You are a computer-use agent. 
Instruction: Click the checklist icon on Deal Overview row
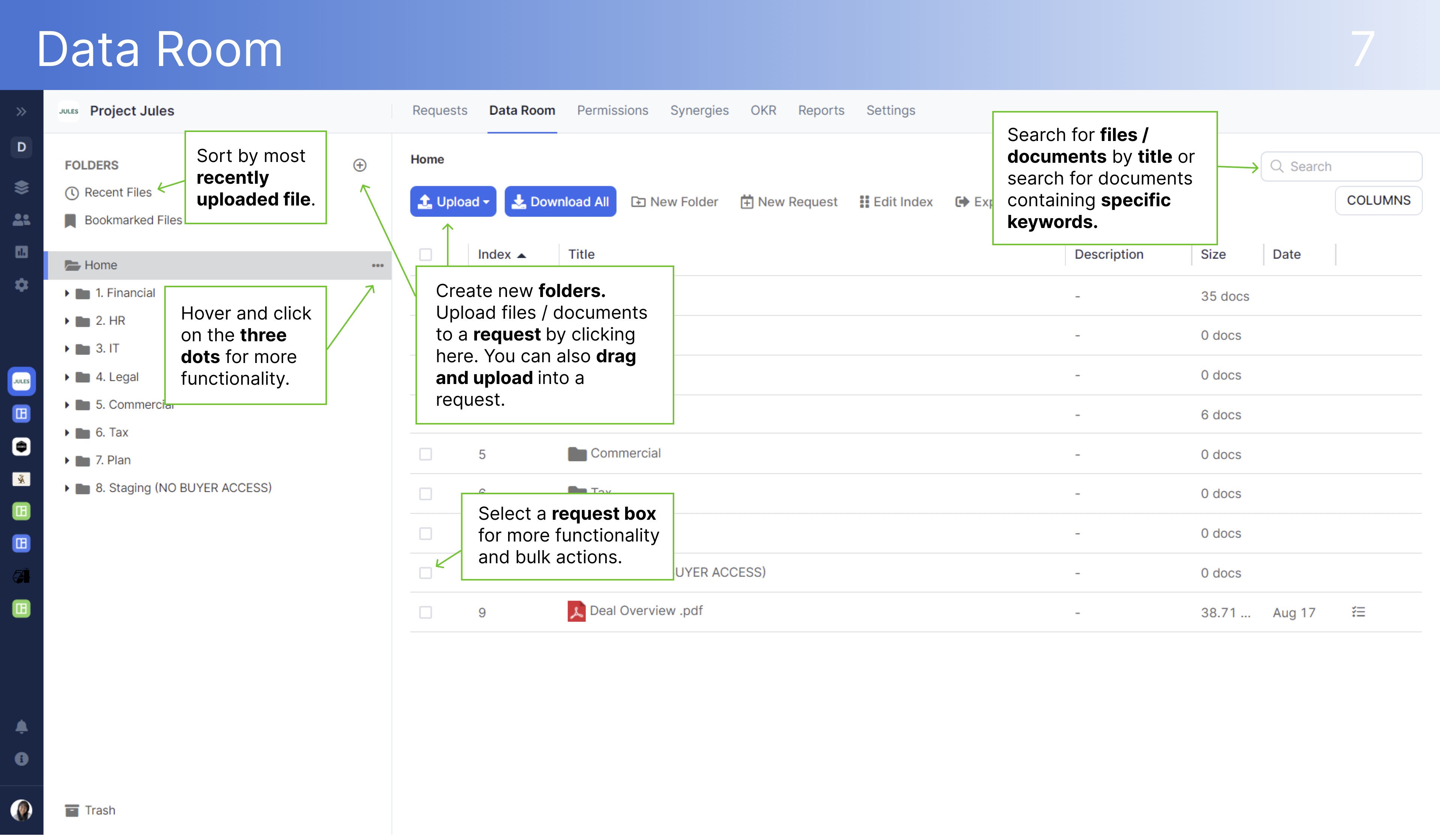1358,612
